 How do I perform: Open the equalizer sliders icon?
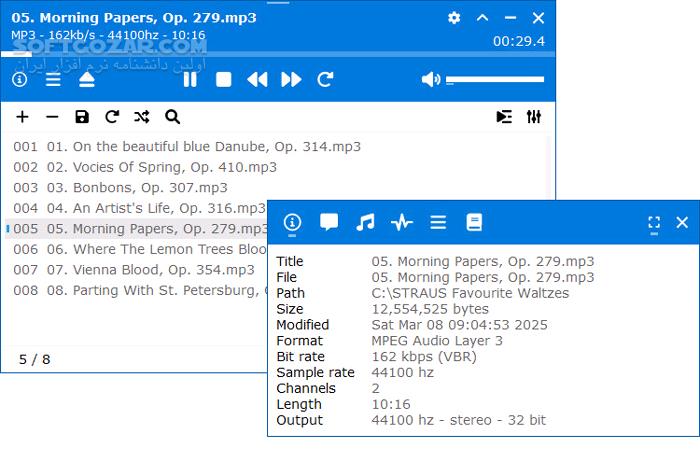click(534, 117)
